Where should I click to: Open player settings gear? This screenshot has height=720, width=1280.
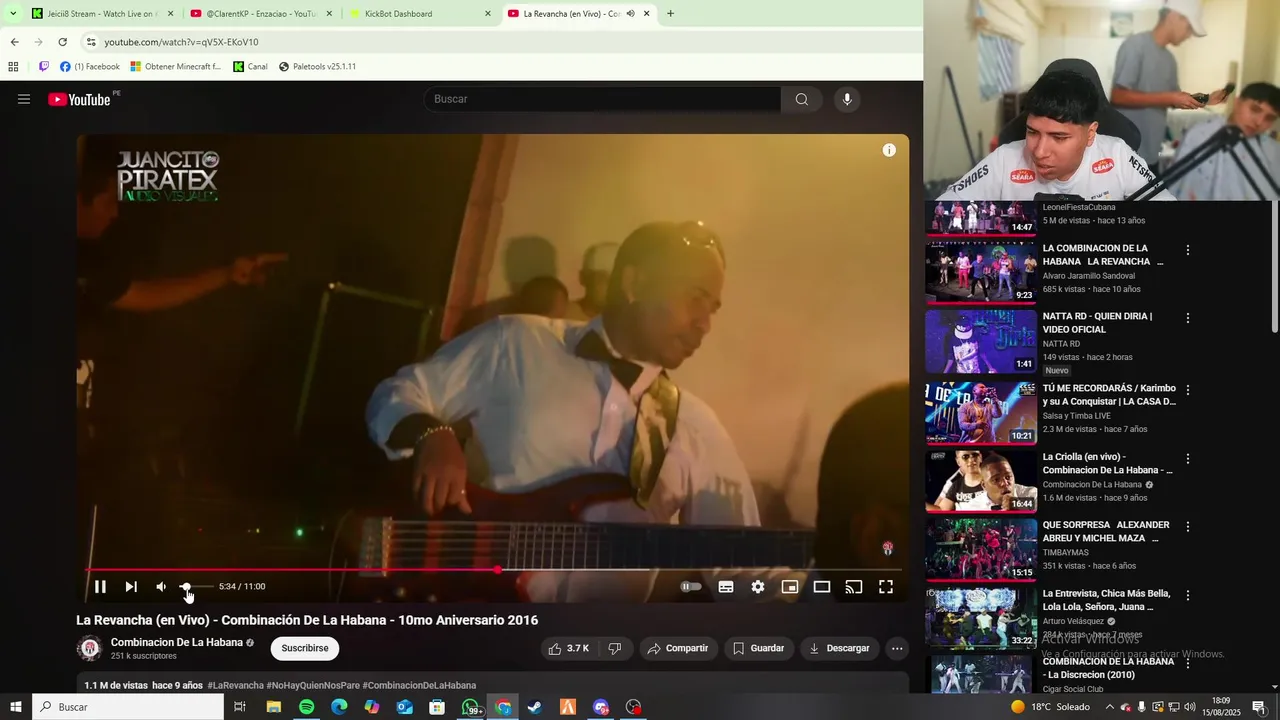pyautogui.click(x=758, y=587)
